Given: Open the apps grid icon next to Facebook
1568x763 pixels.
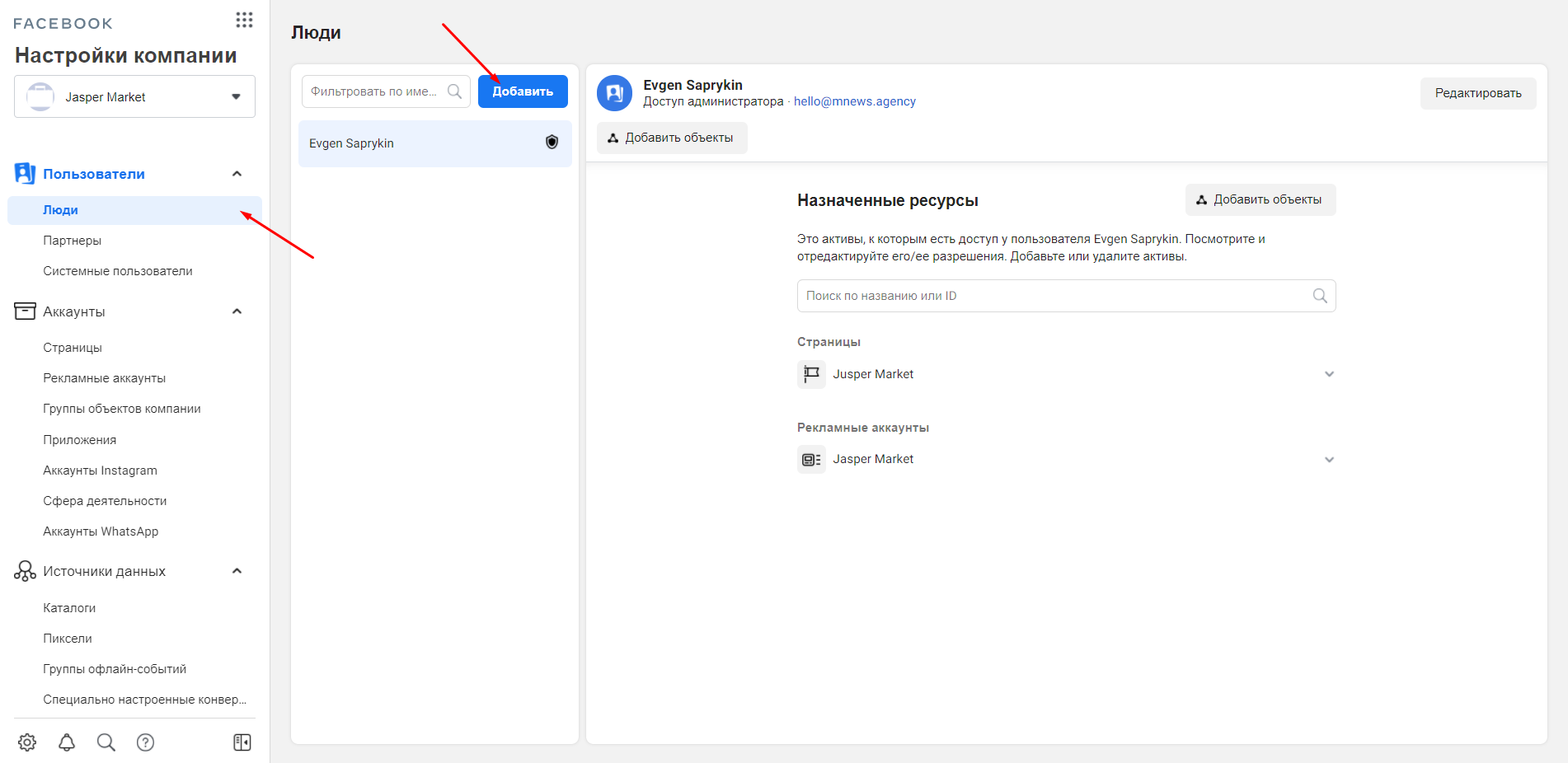Looking at the screenshot, I should click(x=244, y=20).
